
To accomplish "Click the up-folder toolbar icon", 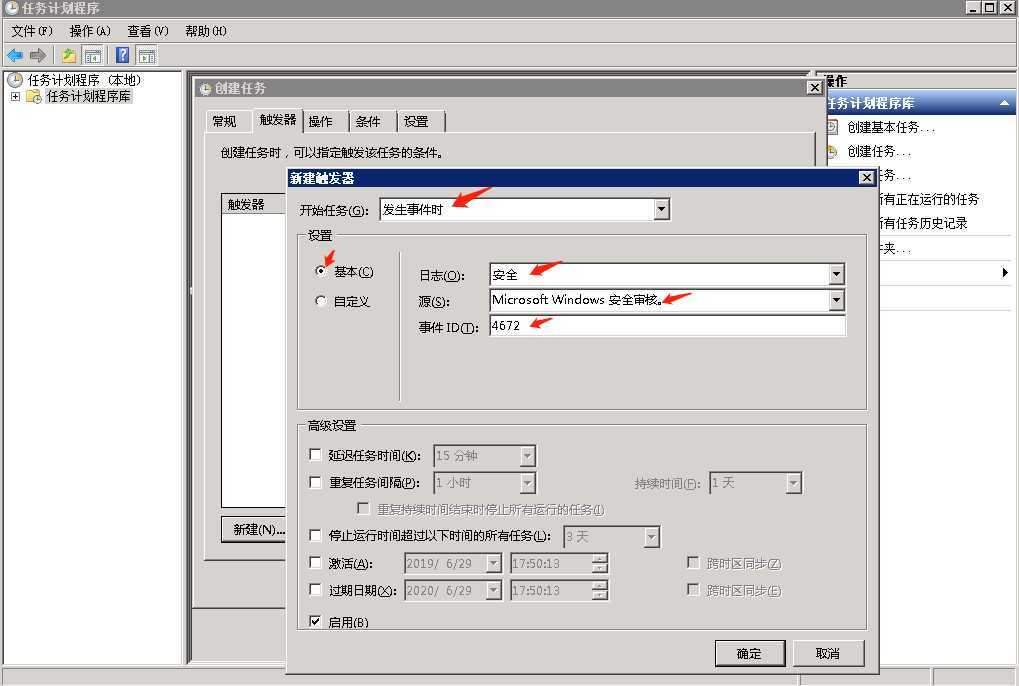I will tap(69, 56).
